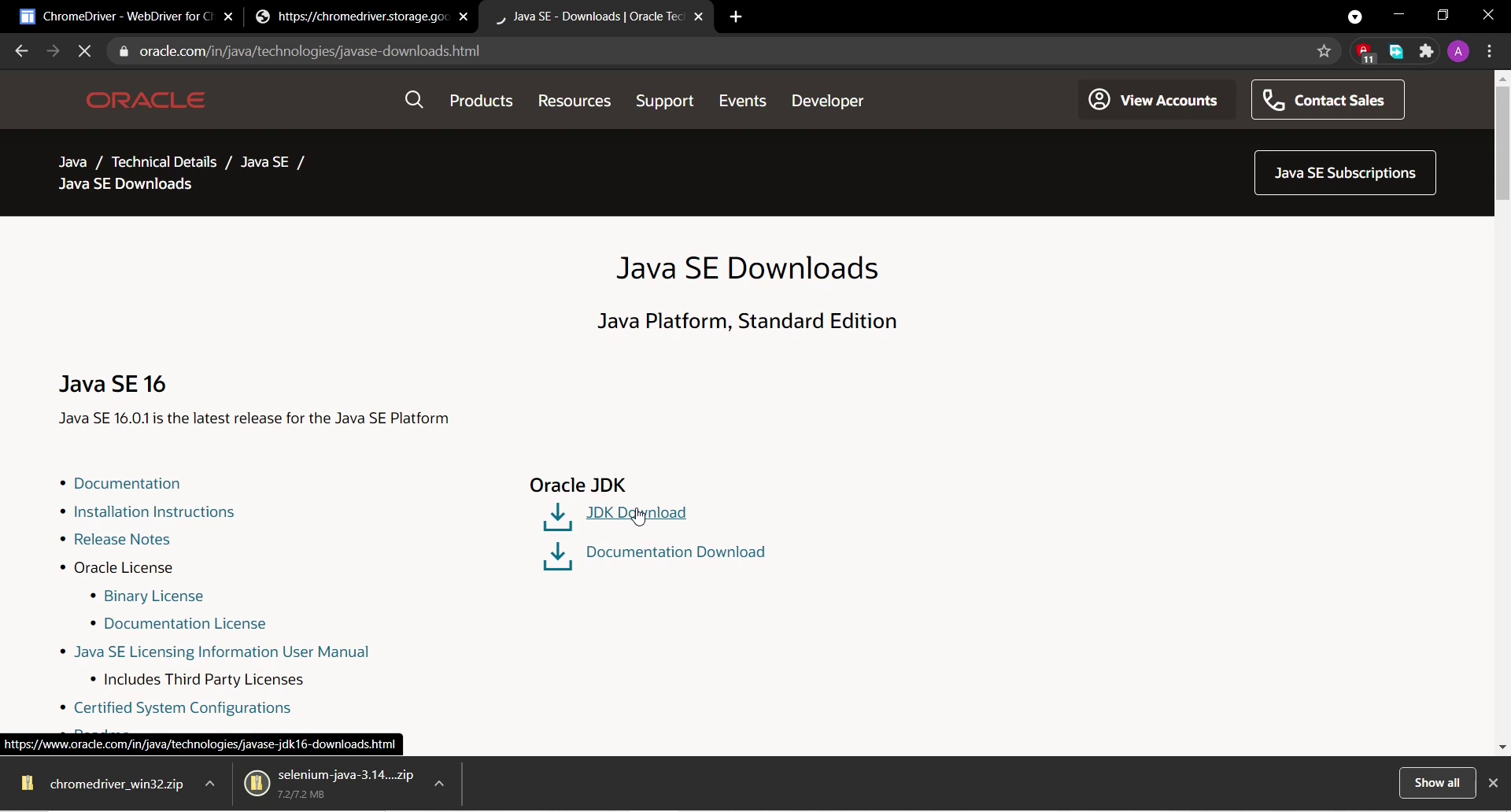The width and height of the screenshot is (1511, 812).
Task: Bookmark this page with the star icon
Action: (1324, 52)
